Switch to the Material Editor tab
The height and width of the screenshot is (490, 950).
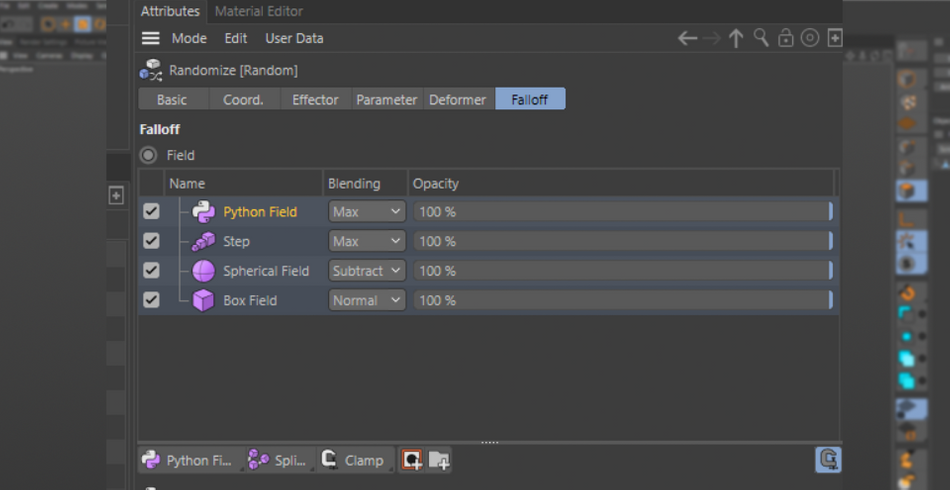point(259,11)
